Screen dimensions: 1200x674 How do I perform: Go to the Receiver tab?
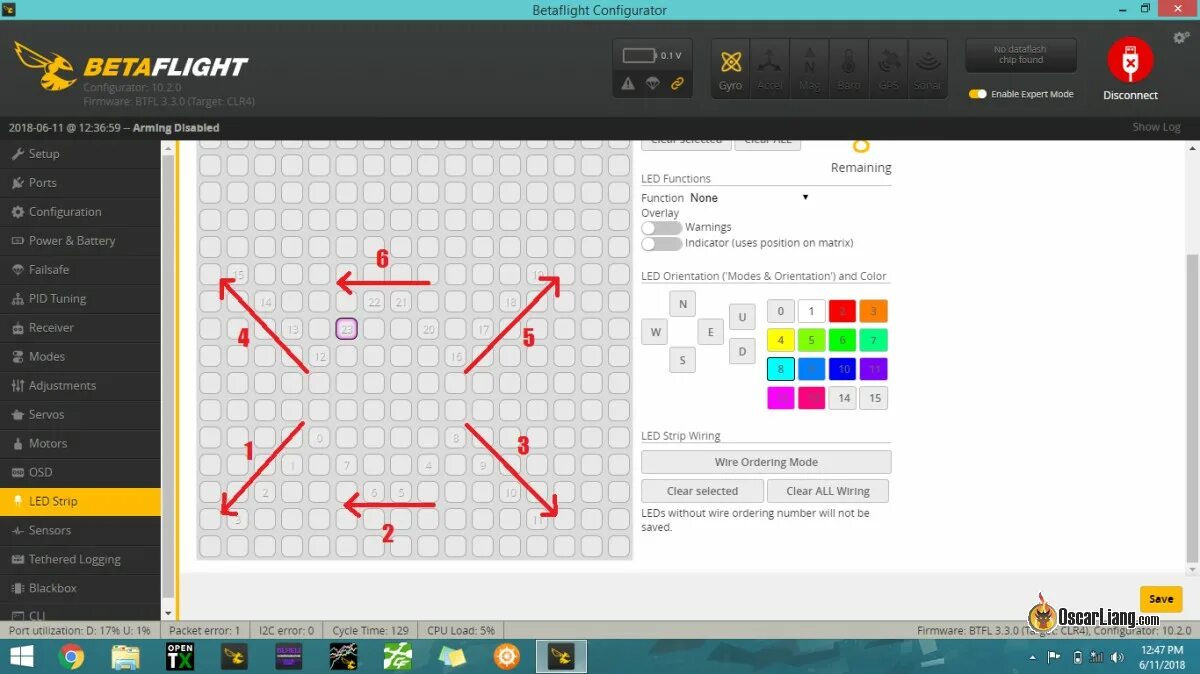80,328
